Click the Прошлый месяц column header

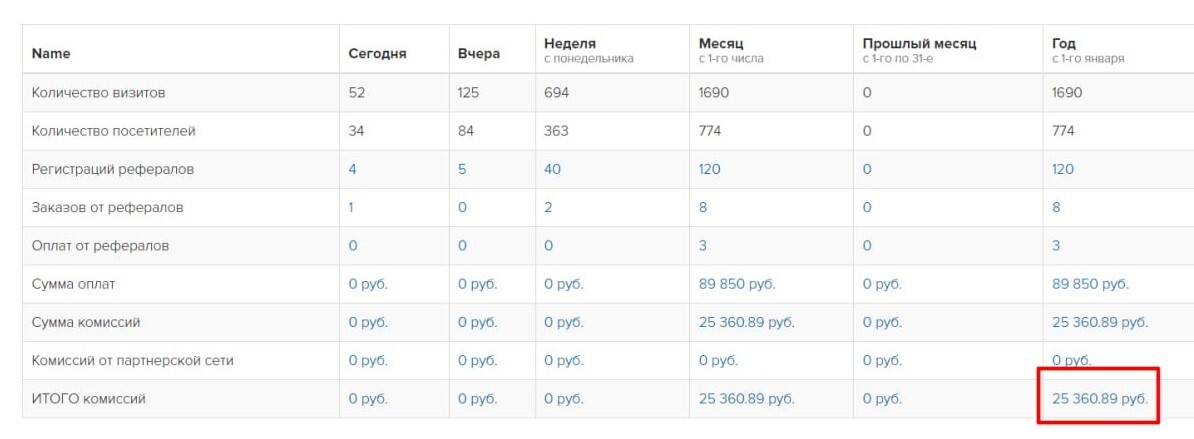tap(919, 44)
